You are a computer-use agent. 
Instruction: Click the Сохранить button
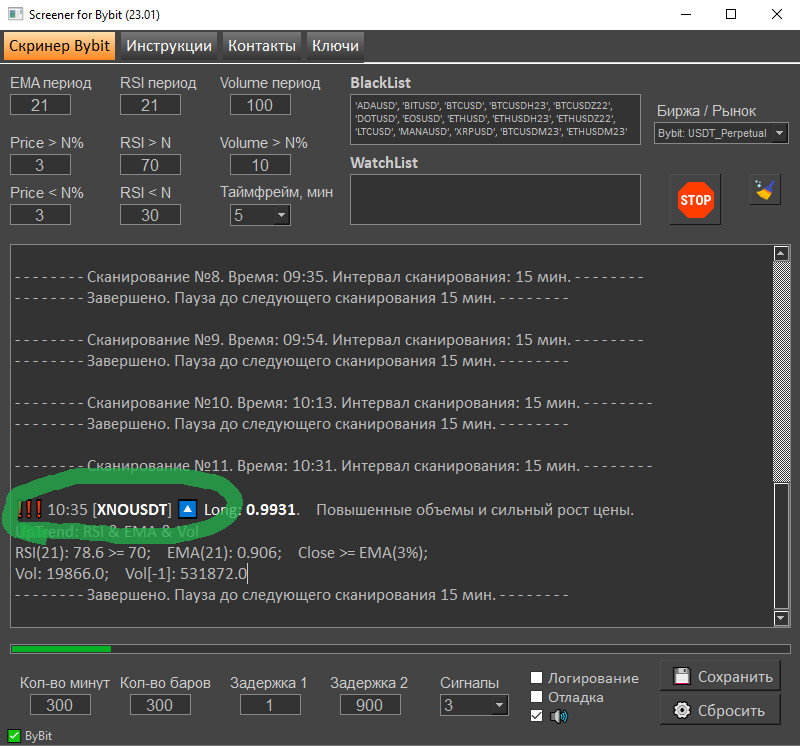click(720, 676)
